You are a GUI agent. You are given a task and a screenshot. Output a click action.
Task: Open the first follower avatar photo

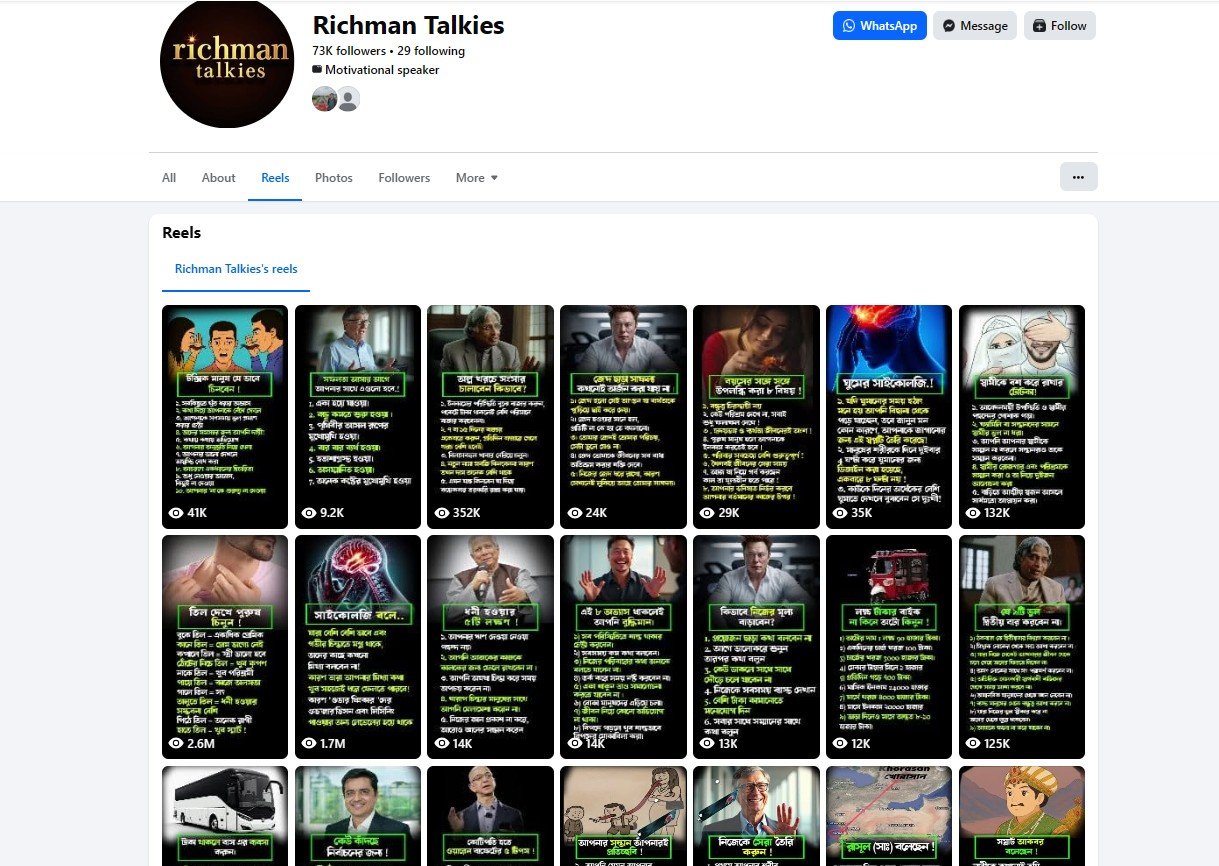324,99
